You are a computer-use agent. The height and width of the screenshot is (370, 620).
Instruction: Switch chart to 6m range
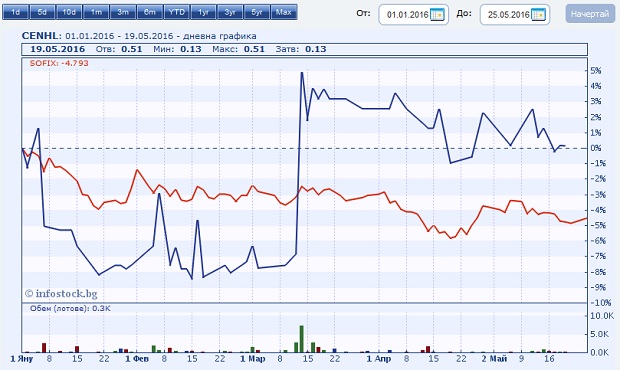click(150, 12)
